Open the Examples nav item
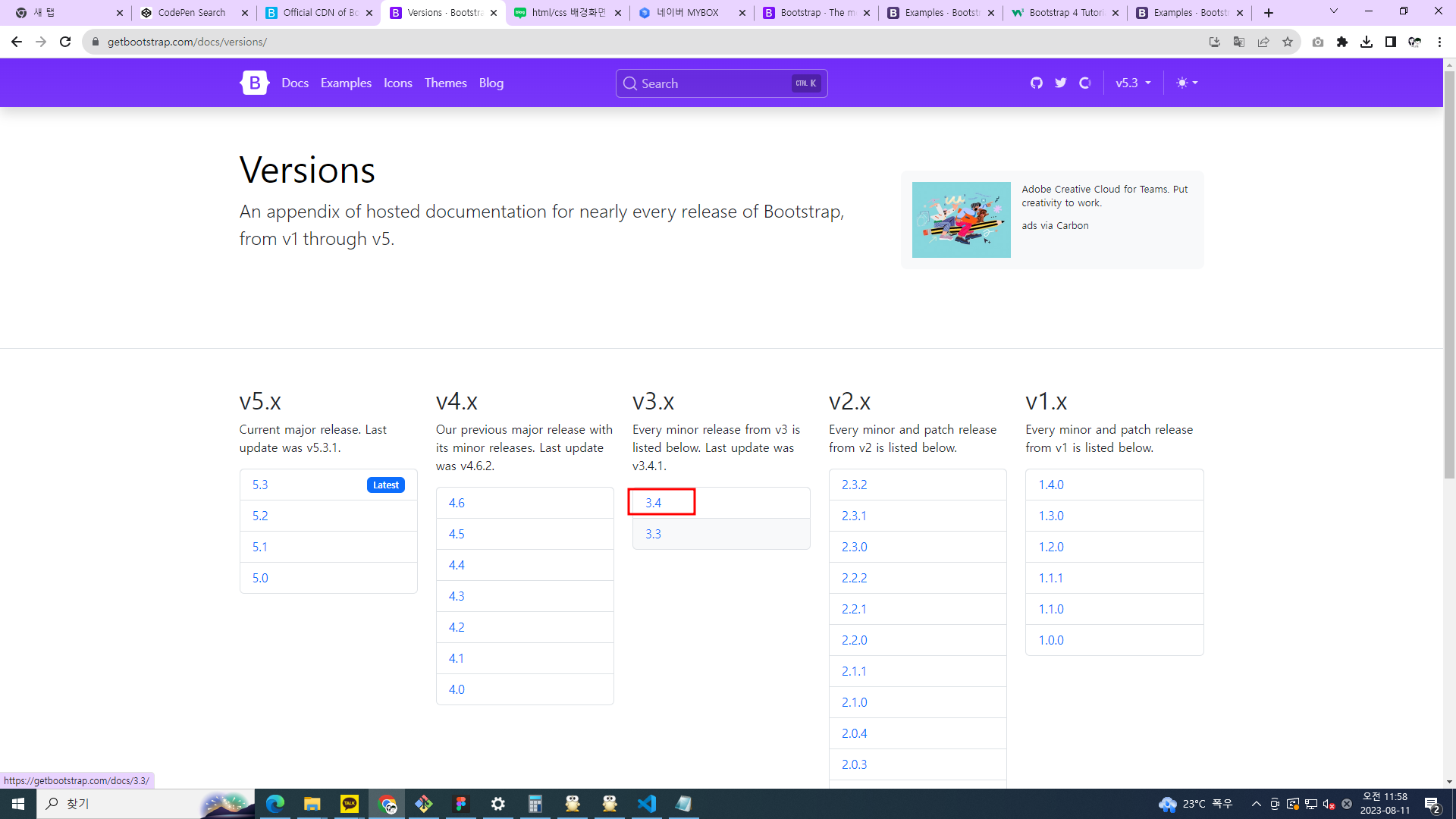The image size is (1456, 819). point(346,83)
